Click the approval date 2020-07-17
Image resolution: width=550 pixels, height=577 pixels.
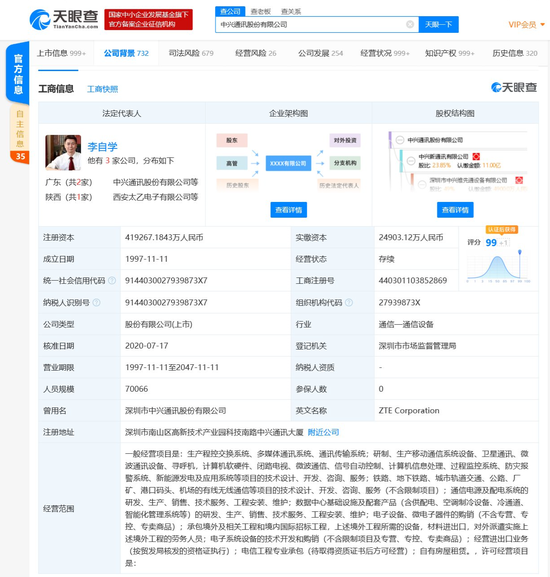coord(146,346)
